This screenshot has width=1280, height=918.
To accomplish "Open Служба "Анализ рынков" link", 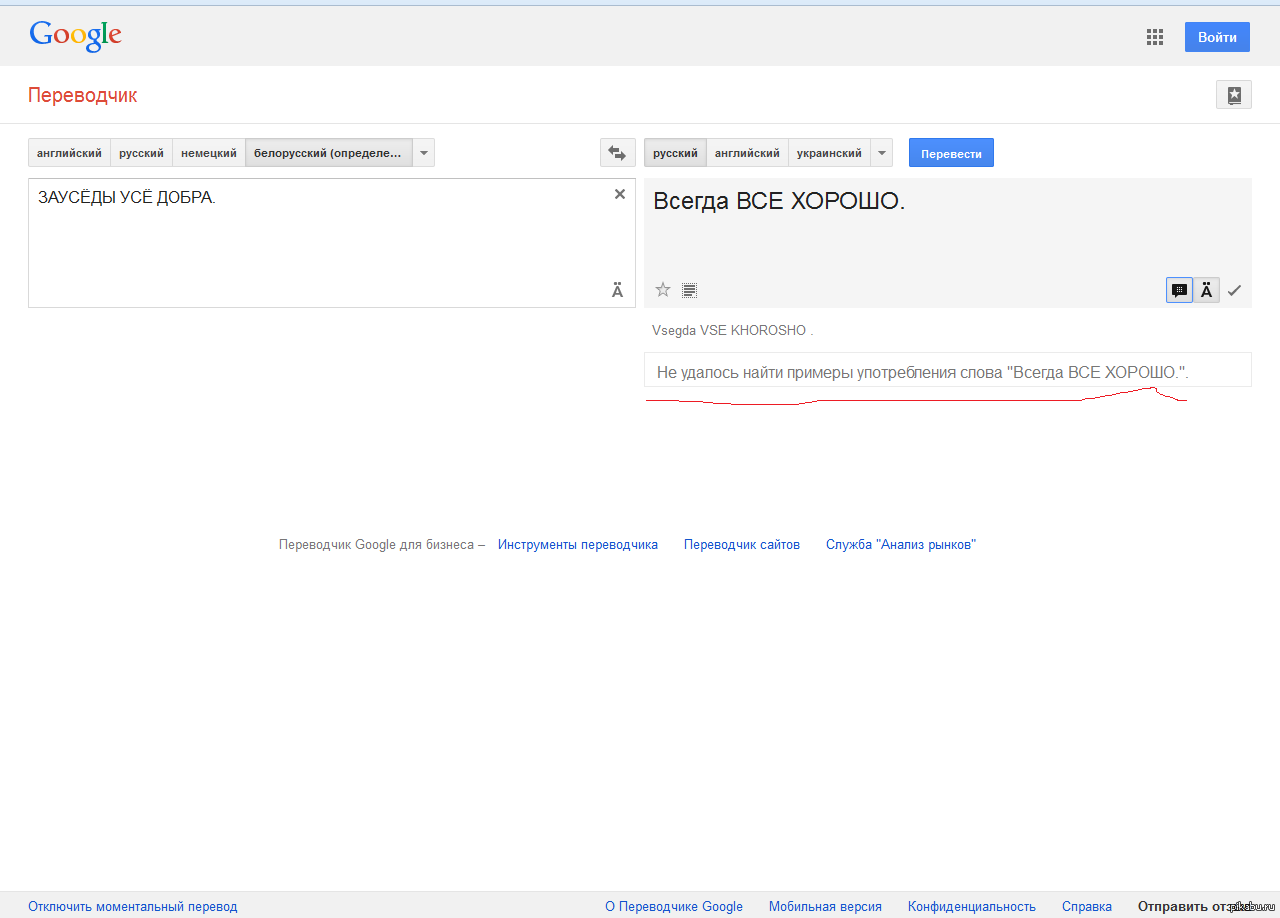I will (x=901, y=545).
